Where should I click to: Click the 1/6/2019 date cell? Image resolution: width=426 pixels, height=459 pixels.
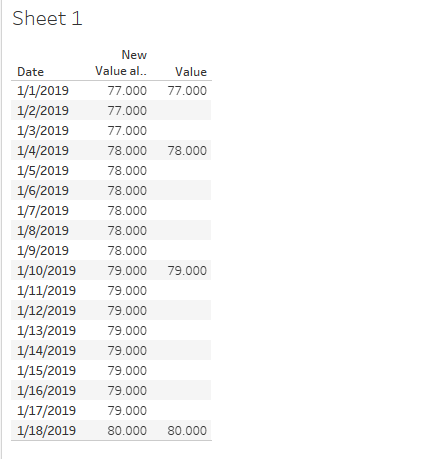click(43, 191)
